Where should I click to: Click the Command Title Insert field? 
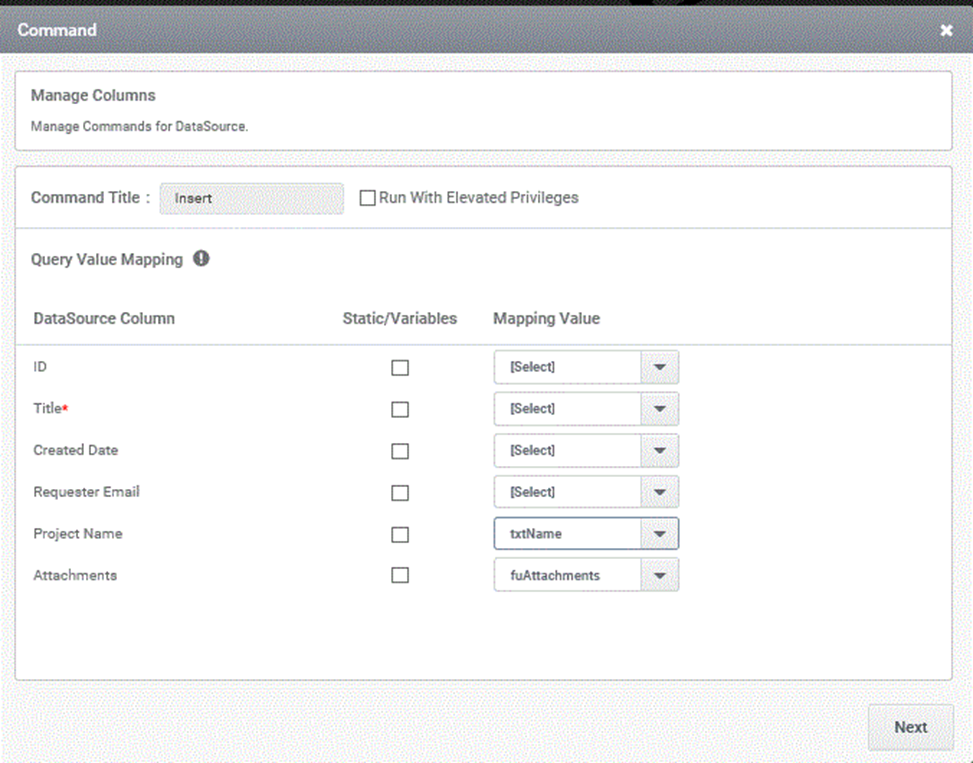pos(251,199)
